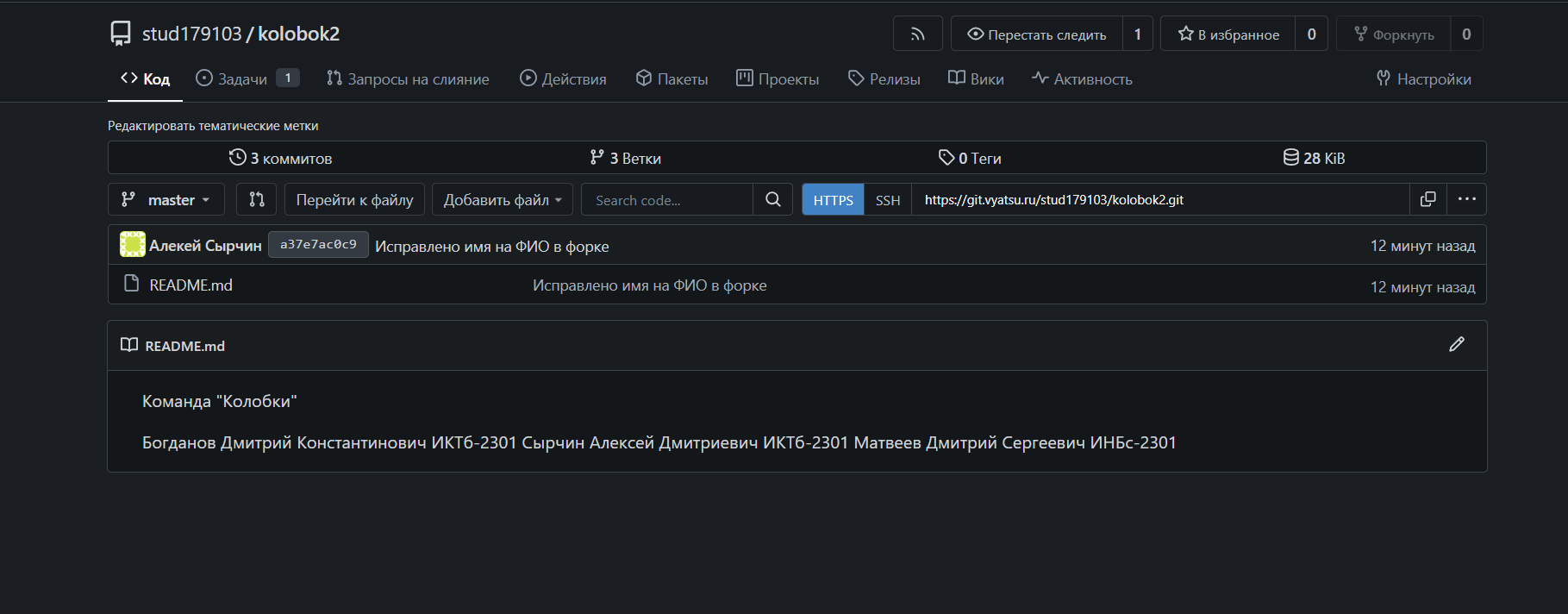The image size is (1568, 614).
Task: Copy the repository clone URL
Action: pos(1427,199)
